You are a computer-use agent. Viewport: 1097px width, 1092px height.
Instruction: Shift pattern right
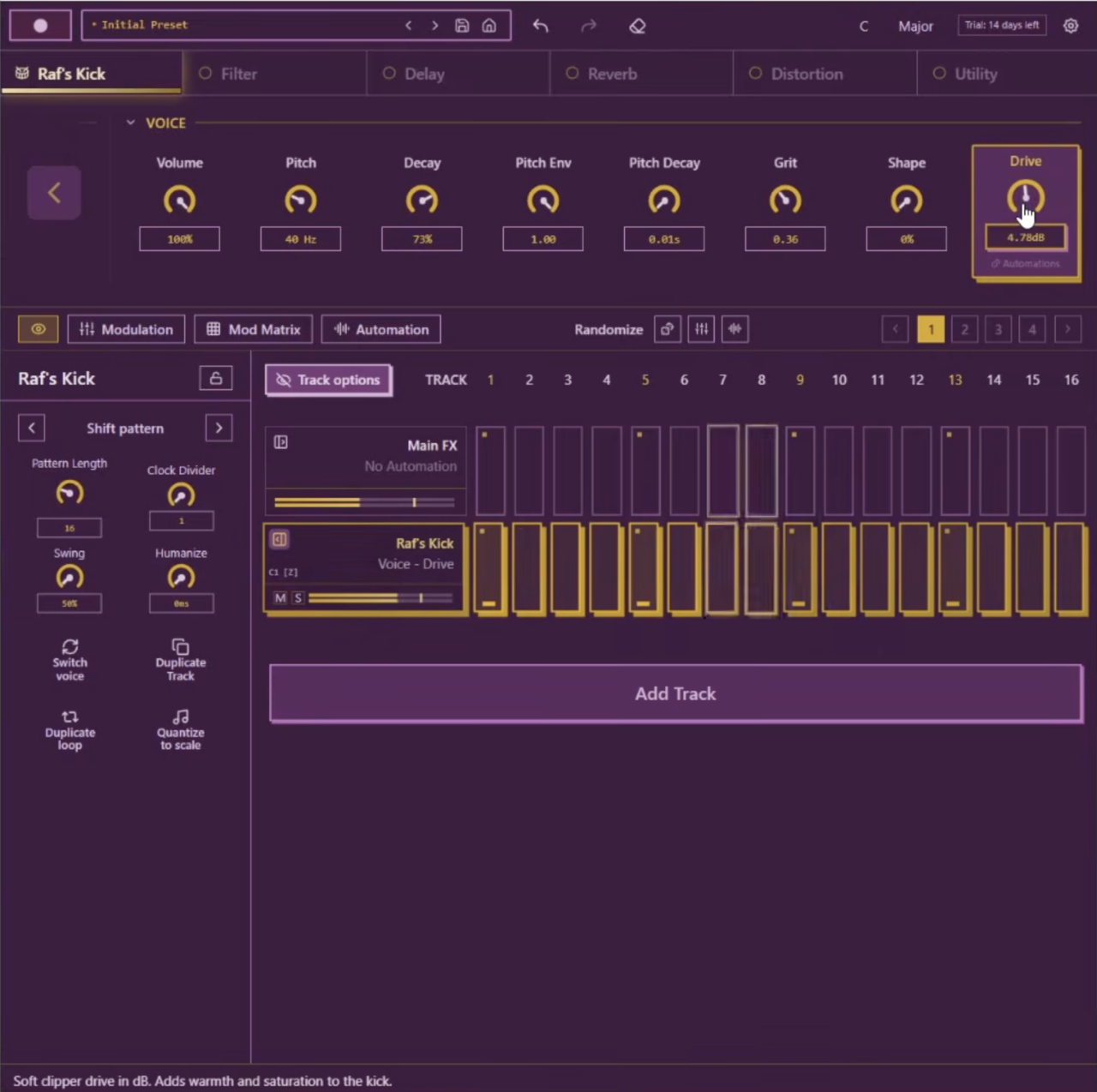coord(219,428)
